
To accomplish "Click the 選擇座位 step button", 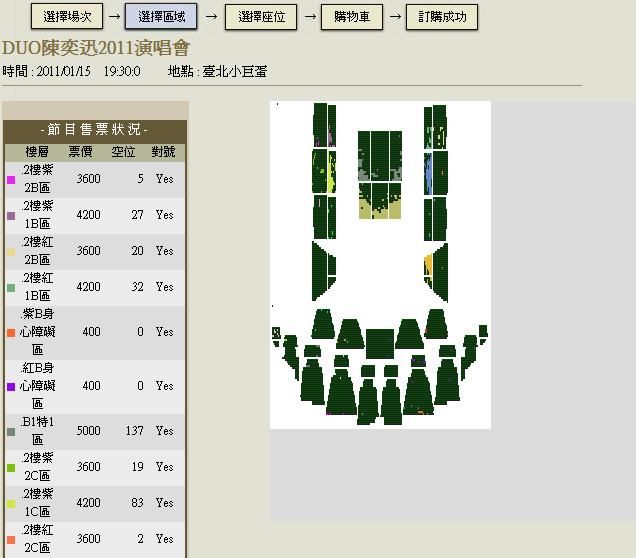I will [x=261, y=17].
